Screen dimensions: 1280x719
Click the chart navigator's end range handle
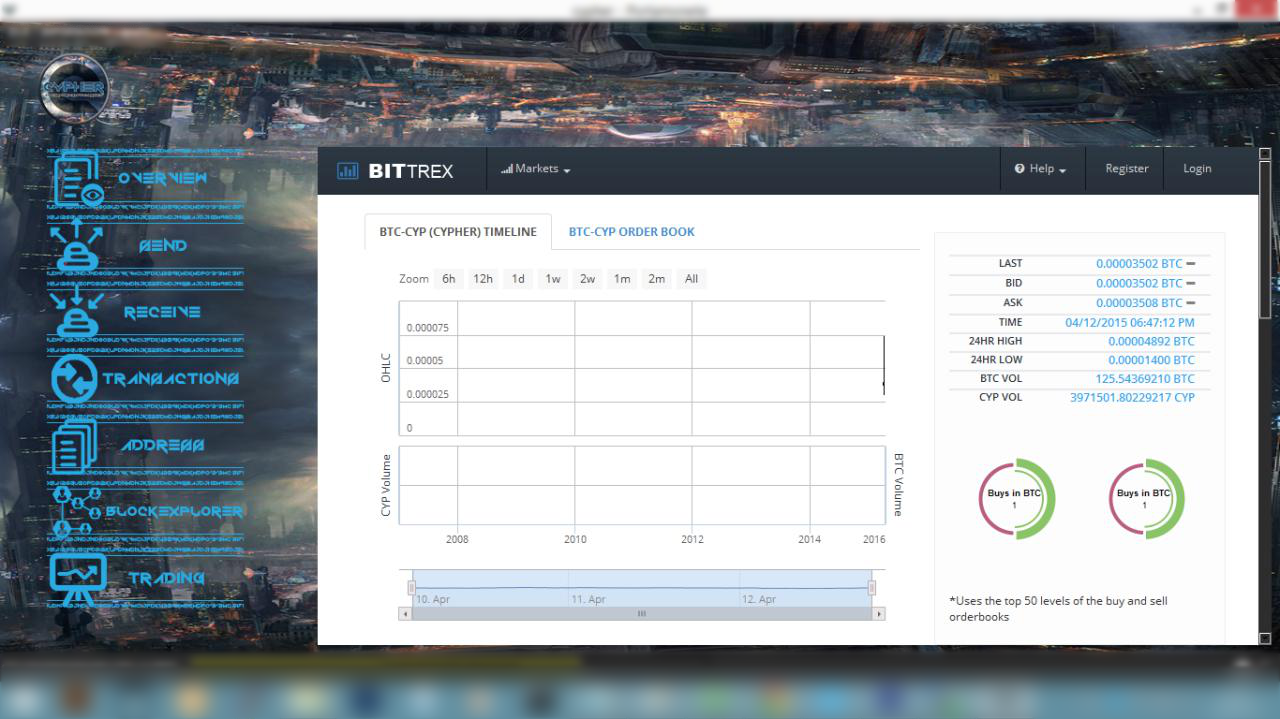point(871,588)
